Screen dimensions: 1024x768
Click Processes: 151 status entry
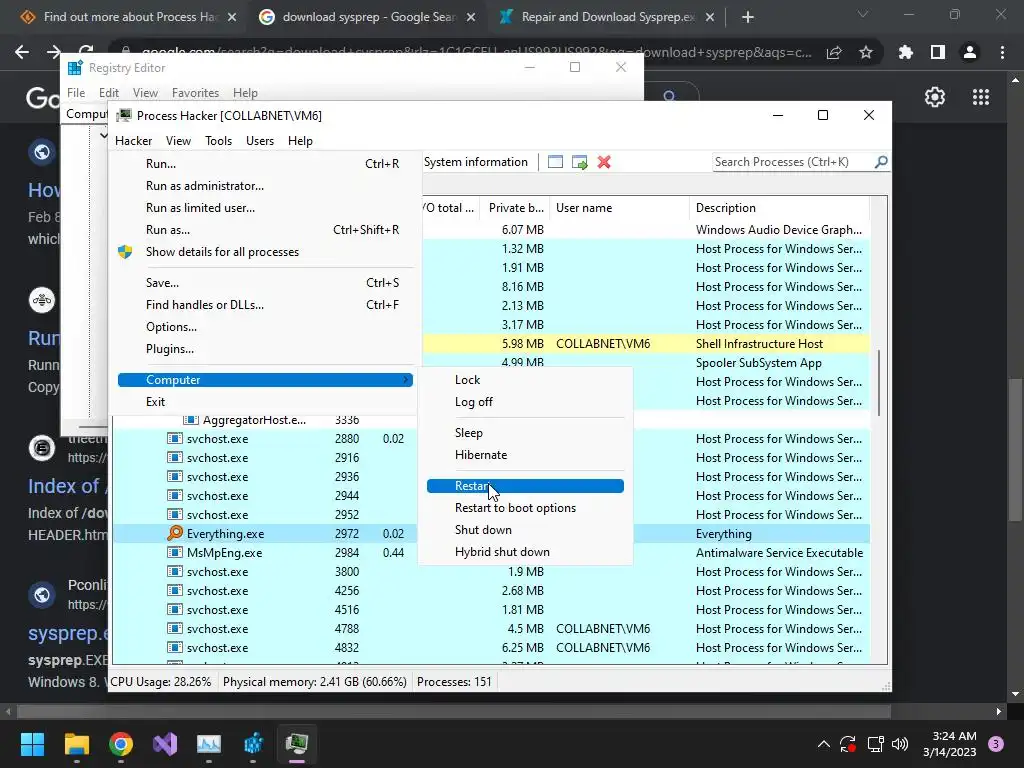coord(454,682)
